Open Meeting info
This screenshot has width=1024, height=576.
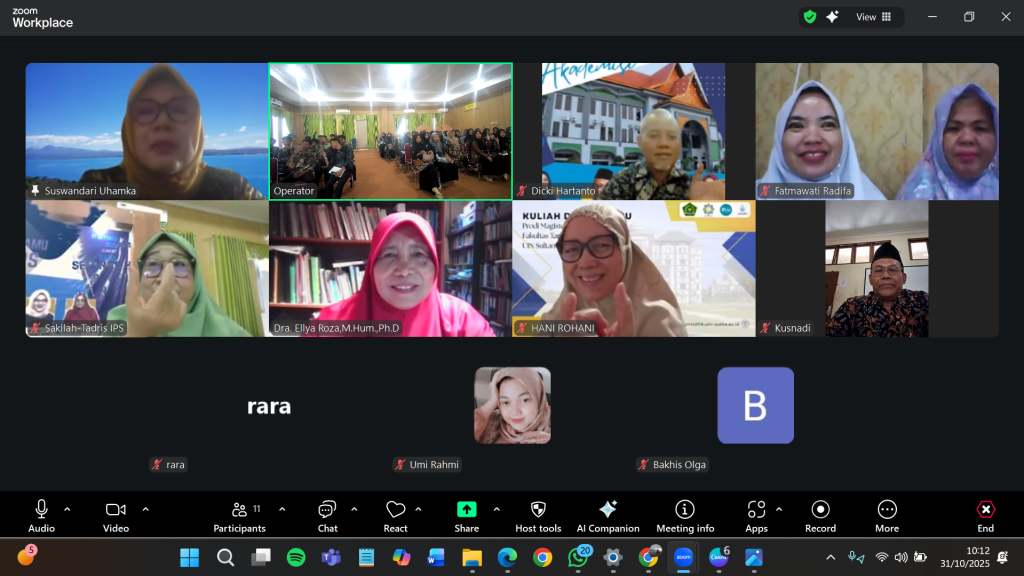[x=685, y=514]
